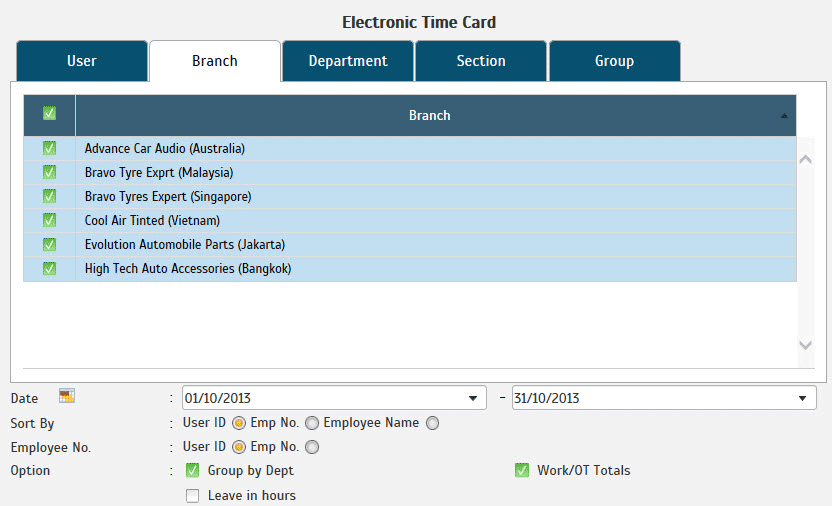Uncheck Cool Air Tinted (Vietnam) checkbox
The image size is (832, 506).
tap(49, 220)
